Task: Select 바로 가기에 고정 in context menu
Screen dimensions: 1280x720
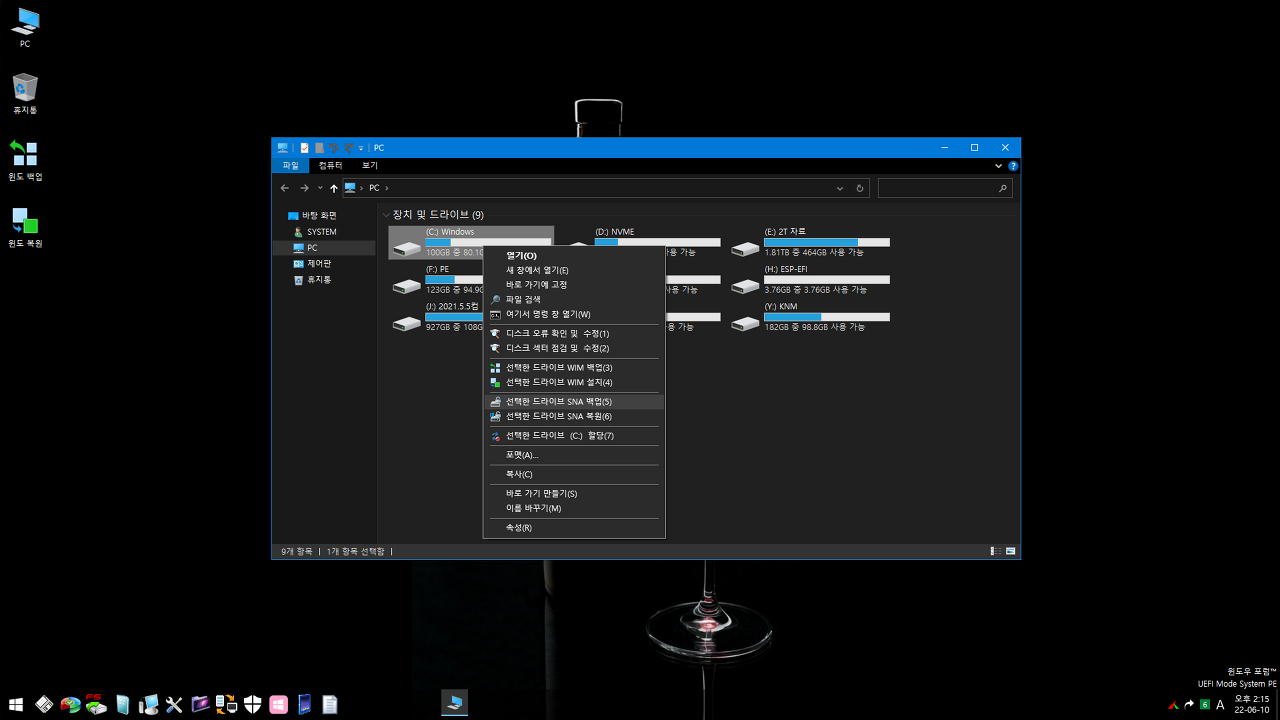Action: tap(574, 285)
